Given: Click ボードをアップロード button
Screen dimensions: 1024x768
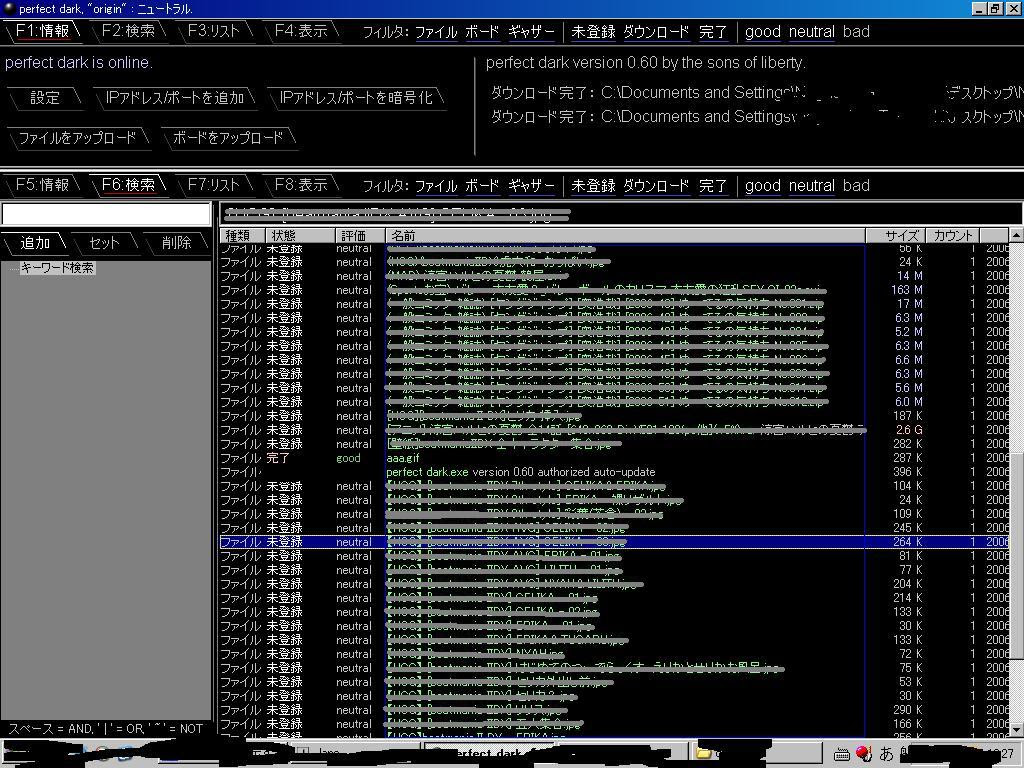Looking at the screenshot, I should (228, 138).
